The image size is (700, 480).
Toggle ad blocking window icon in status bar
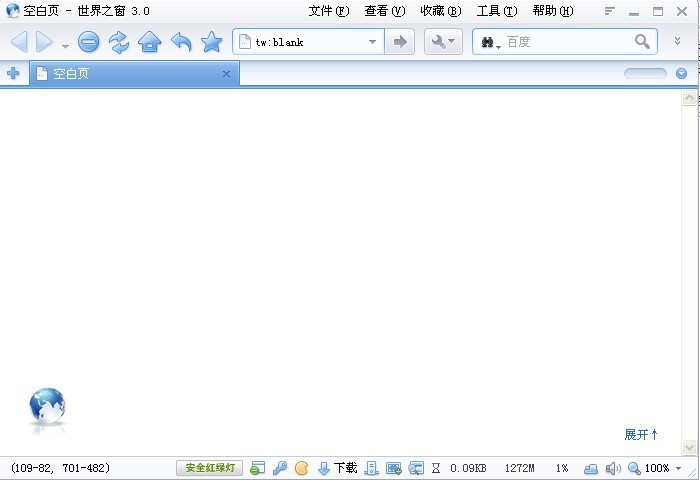258,468
